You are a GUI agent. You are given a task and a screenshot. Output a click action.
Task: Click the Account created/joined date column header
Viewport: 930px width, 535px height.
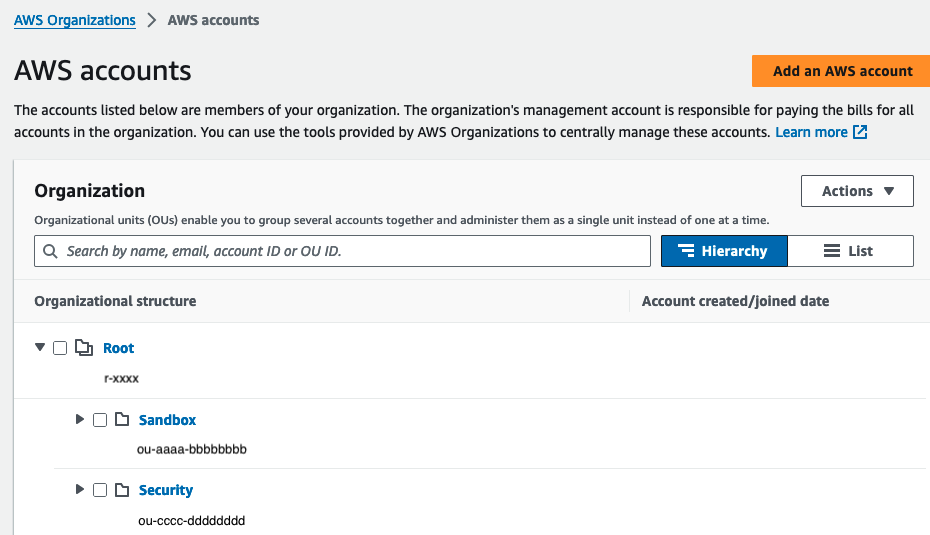click(735, 301)
